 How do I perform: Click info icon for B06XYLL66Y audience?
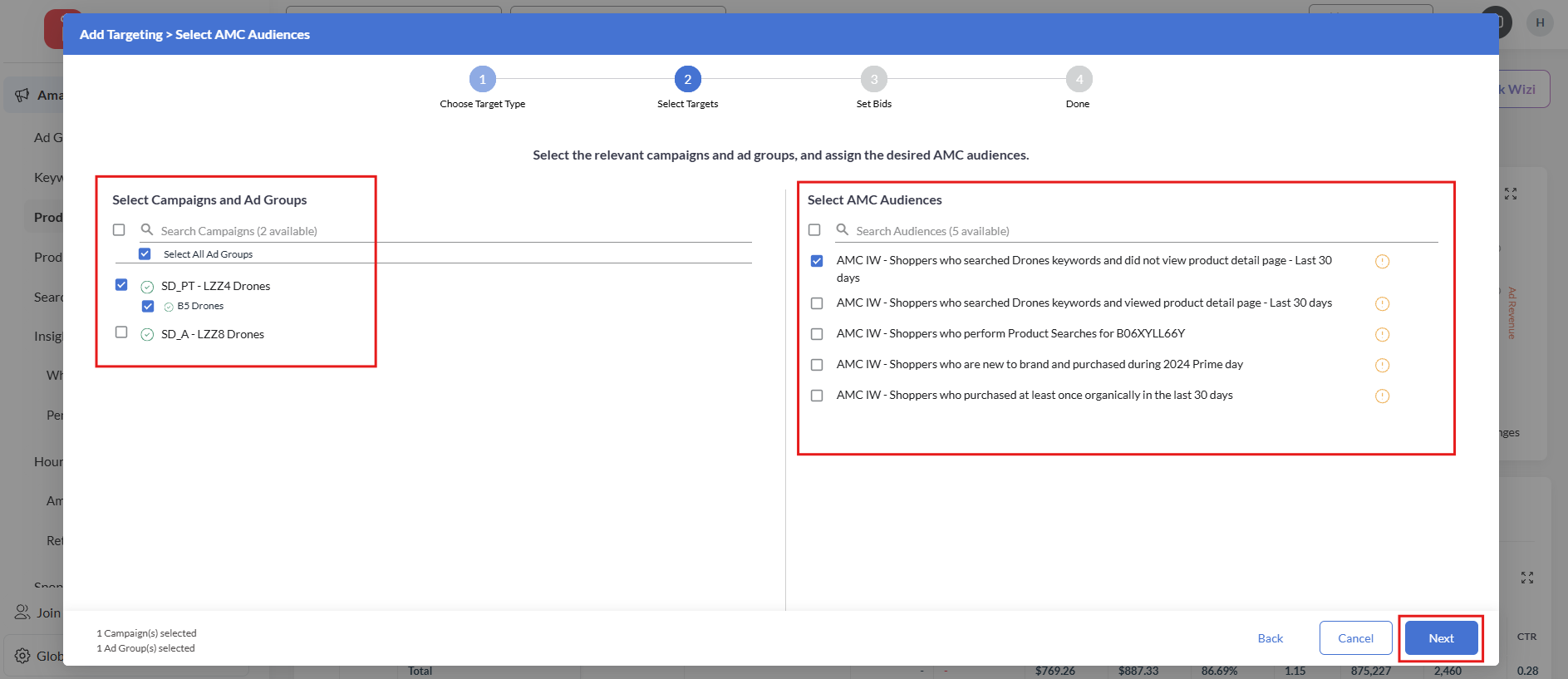click(x=1382, y=335)
